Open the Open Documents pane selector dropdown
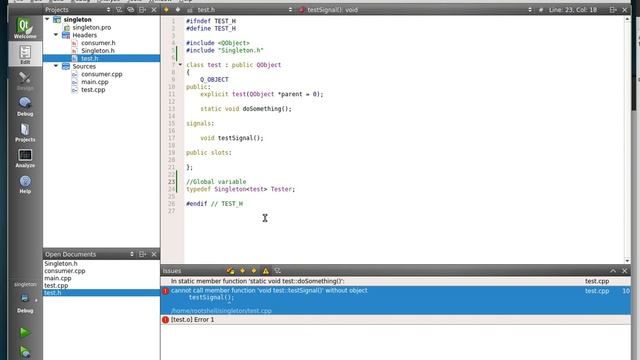This screenshot has height=360, width=640. tap(89, 254)
